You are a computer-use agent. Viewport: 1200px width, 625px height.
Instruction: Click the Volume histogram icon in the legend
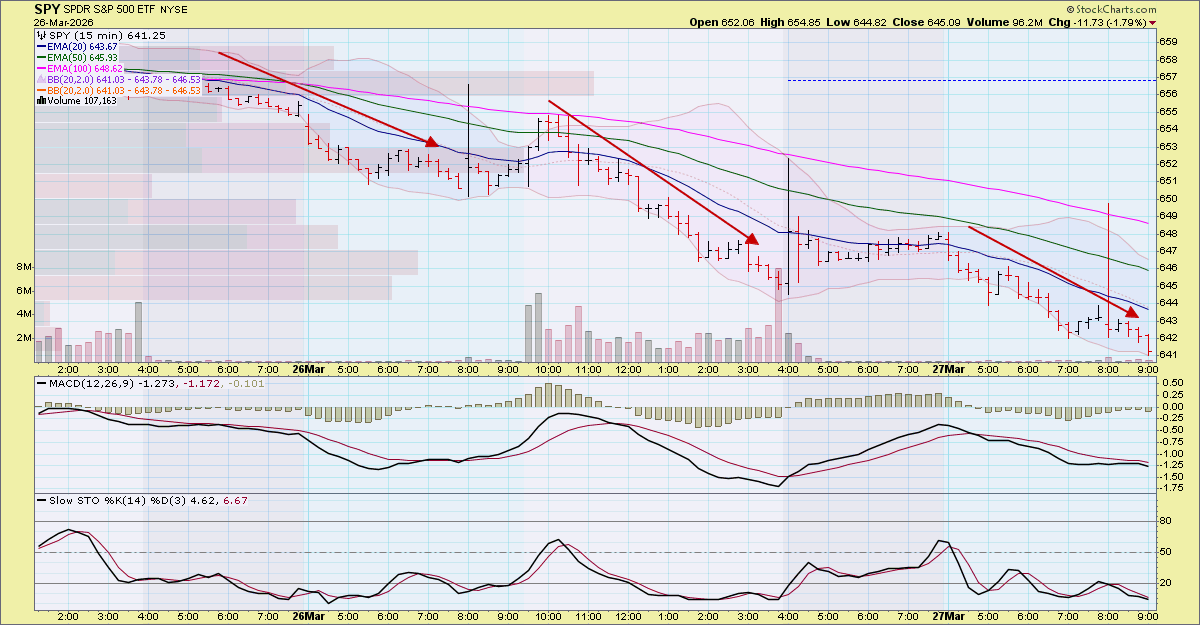40,101
